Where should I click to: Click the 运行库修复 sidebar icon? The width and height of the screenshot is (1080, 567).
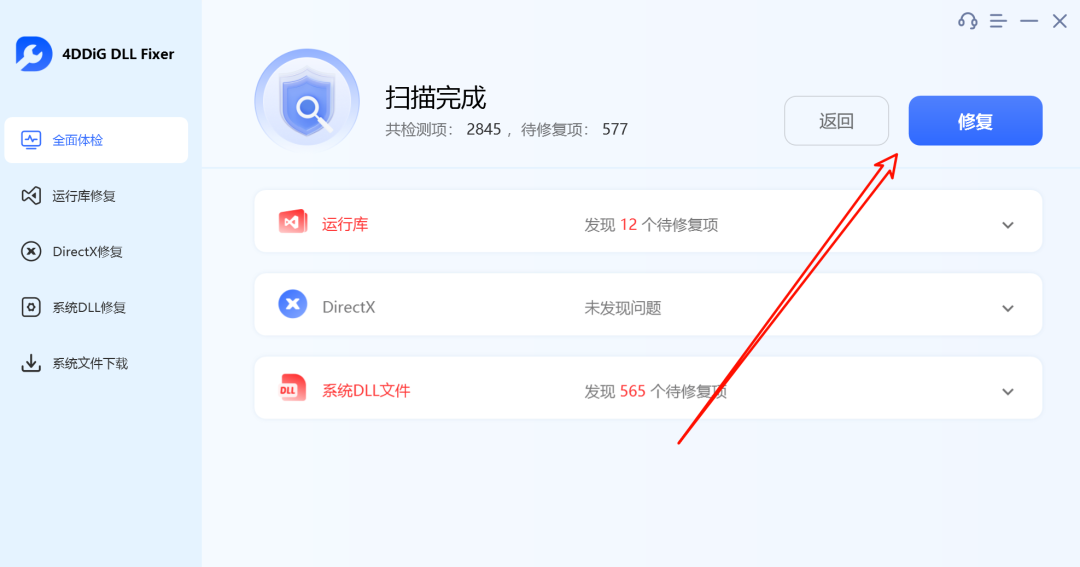31,196
